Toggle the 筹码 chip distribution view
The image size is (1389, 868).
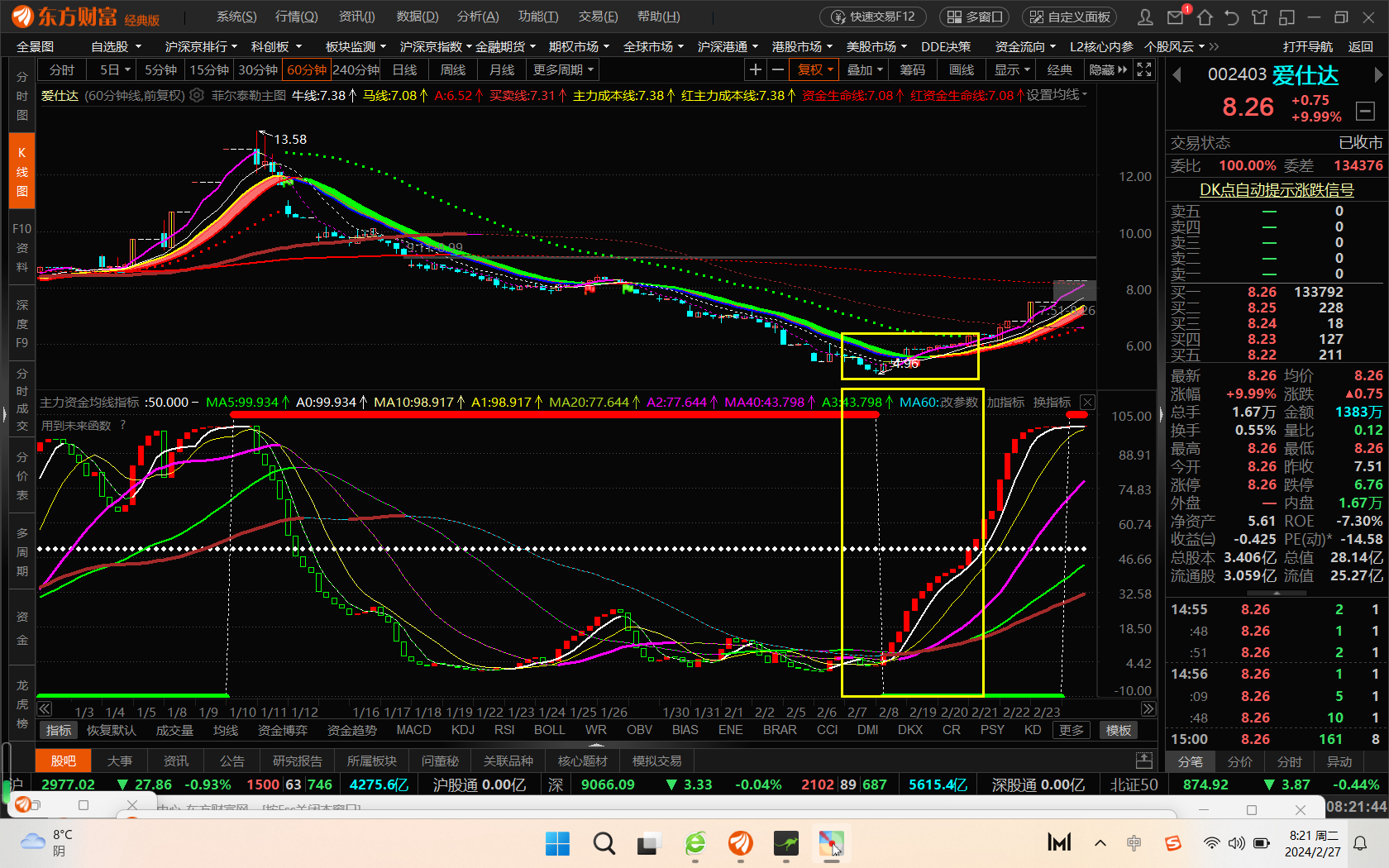pyautogui.click(x=912, y=70)
